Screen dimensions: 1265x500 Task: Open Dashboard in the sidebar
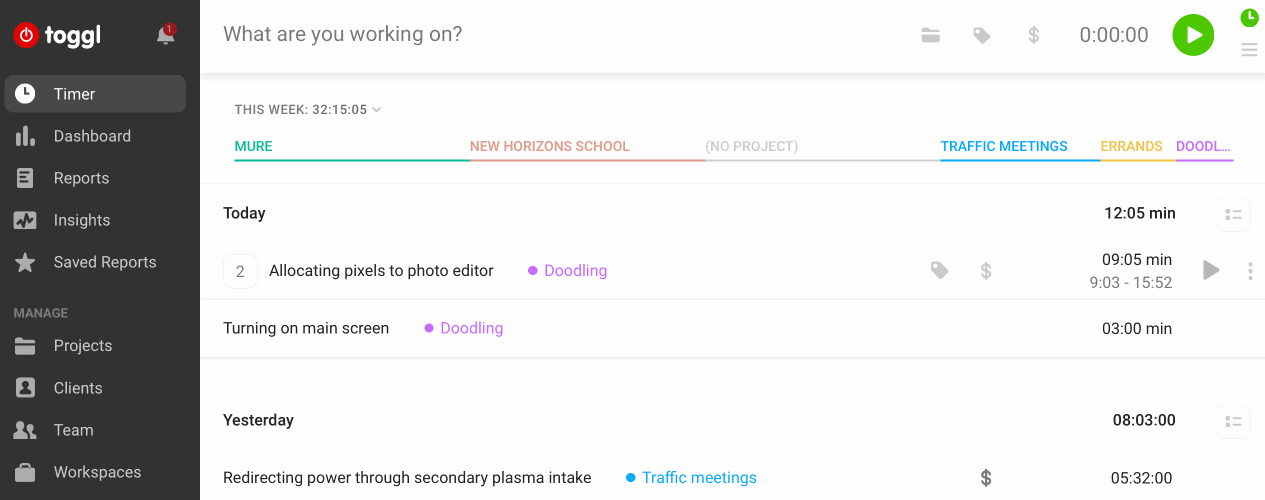(x=92, y=136)
